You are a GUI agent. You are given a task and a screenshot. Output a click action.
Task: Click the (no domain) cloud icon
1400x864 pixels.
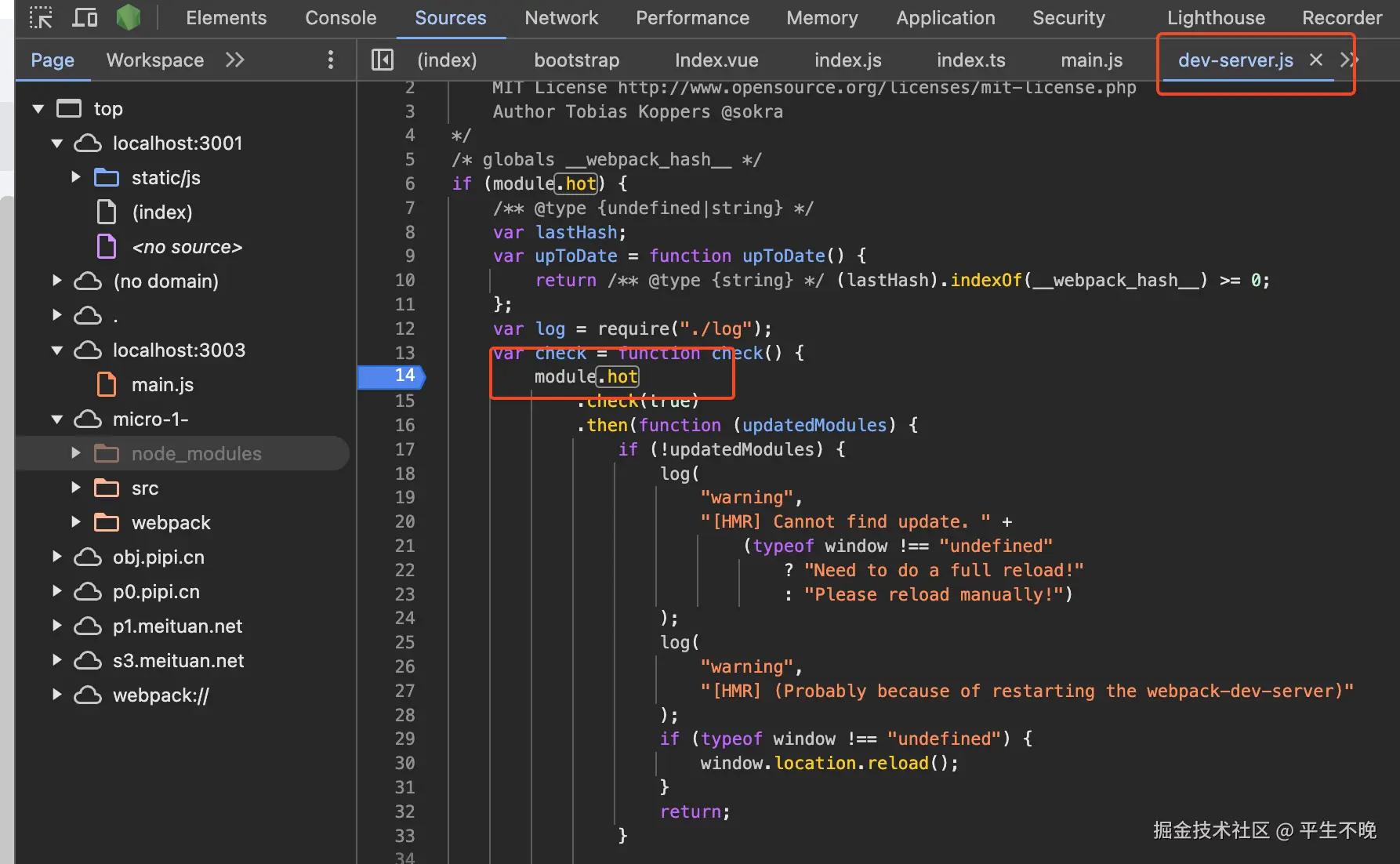[88, 281]
